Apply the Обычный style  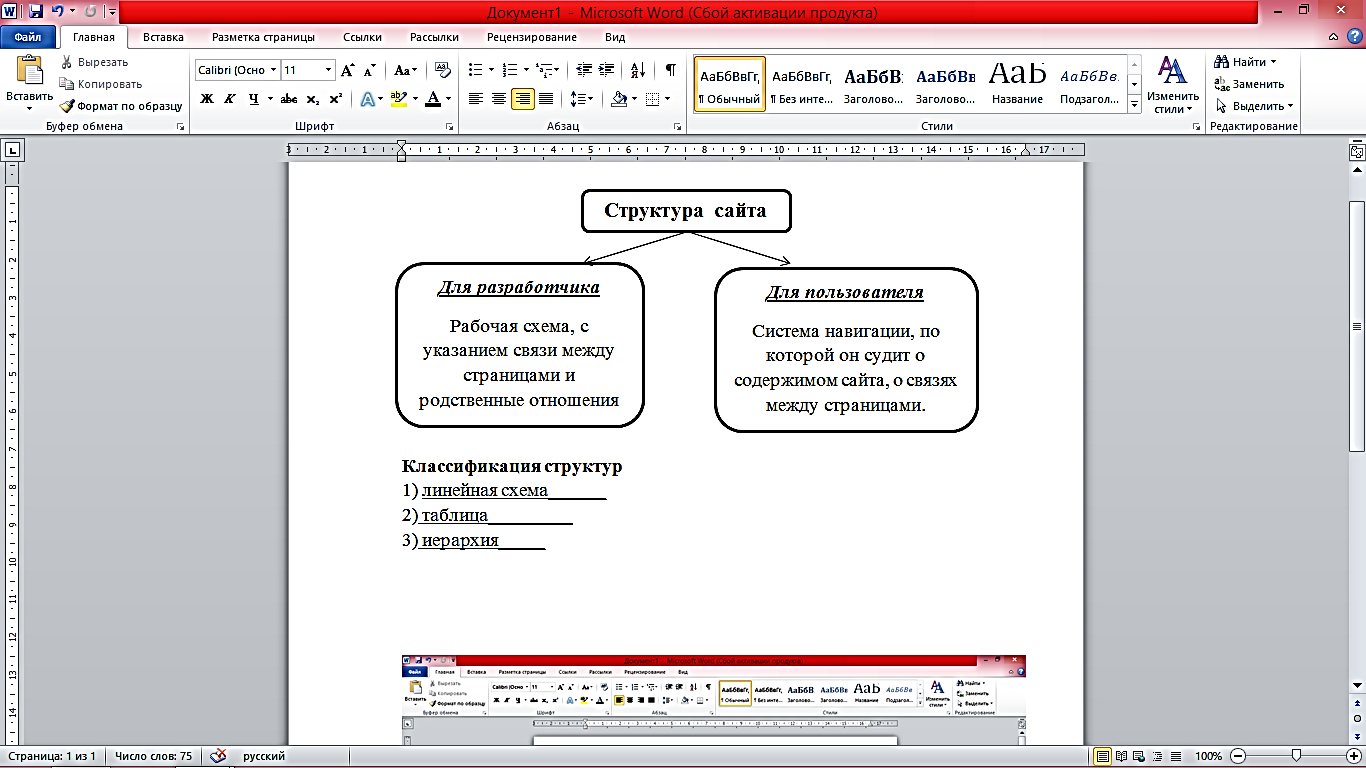[730, 85]
